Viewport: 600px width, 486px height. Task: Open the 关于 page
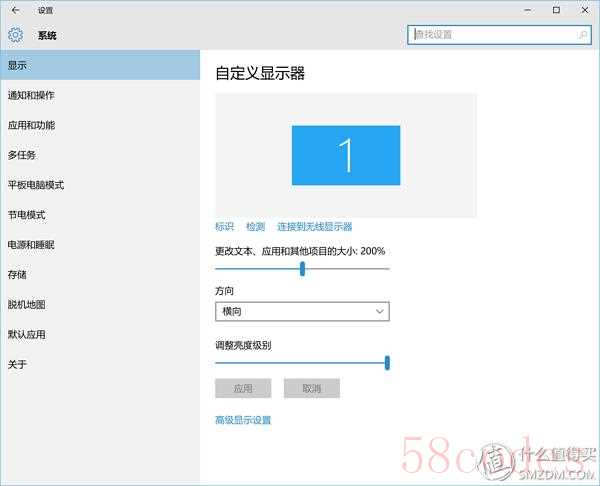pyautogui.click(x=100, y=364)
